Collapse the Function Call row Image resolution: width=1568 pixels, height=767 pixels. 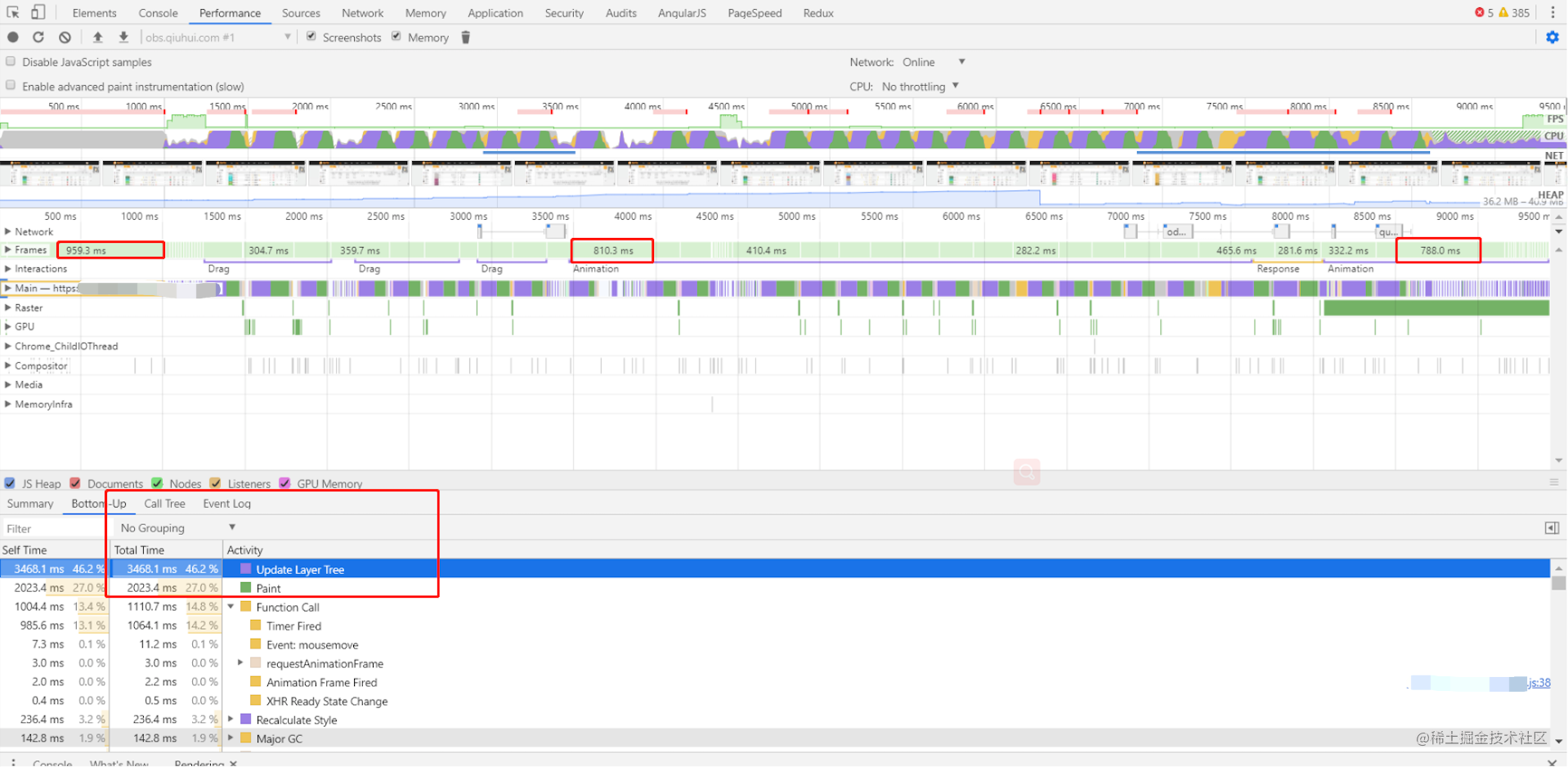[x=231, y=607]
